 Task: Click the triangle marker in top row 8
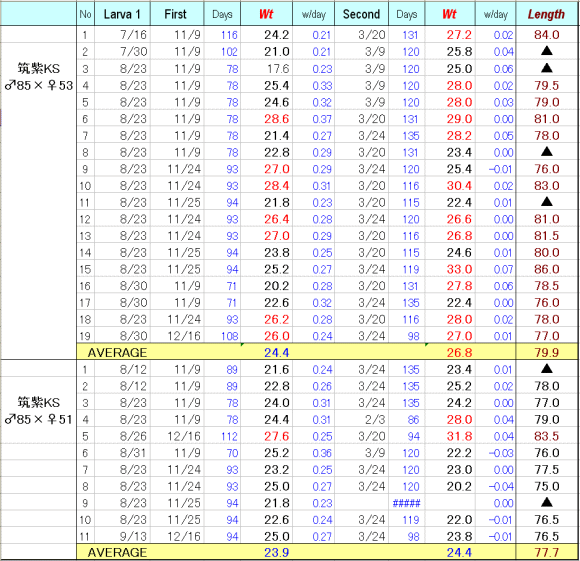point(546,152)
